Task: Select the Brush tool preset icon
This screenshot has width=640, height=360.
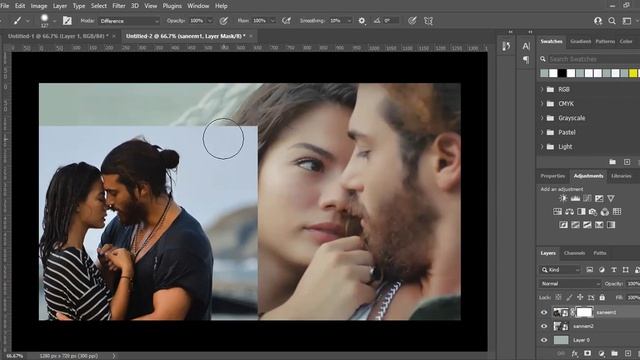Action: (17, 20)
